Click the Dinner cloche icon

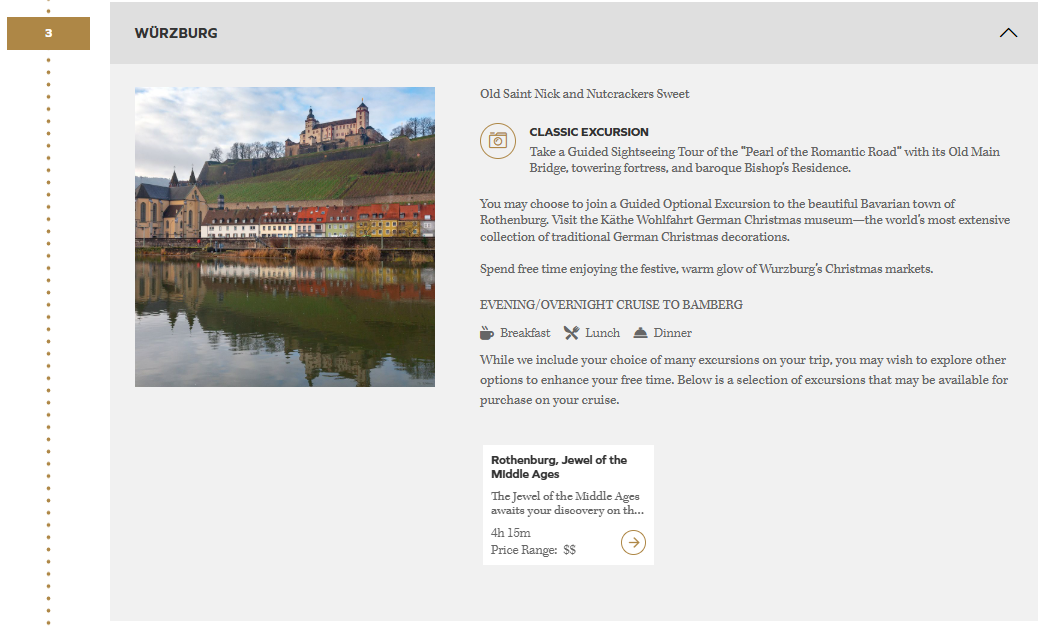[x=640, y=333]
